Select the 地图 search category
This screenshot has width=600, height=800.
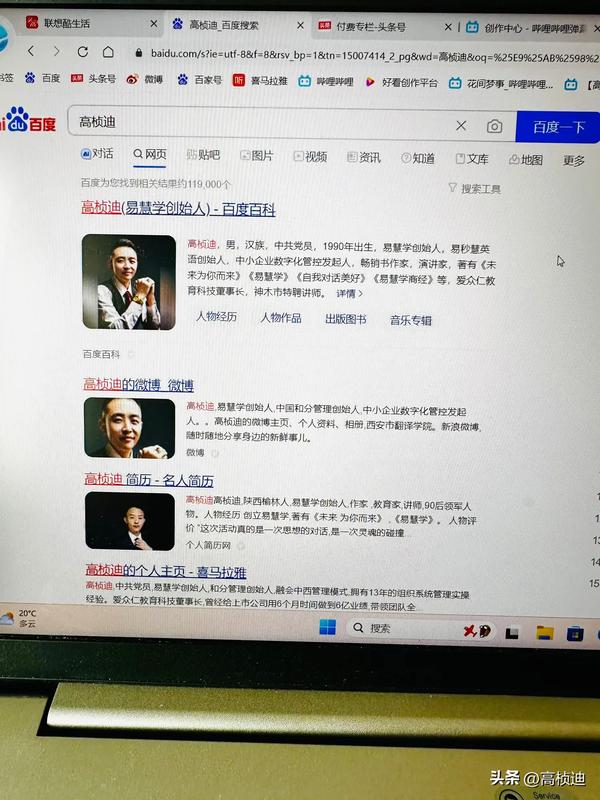pyautogui.click(x=526, y=160)
